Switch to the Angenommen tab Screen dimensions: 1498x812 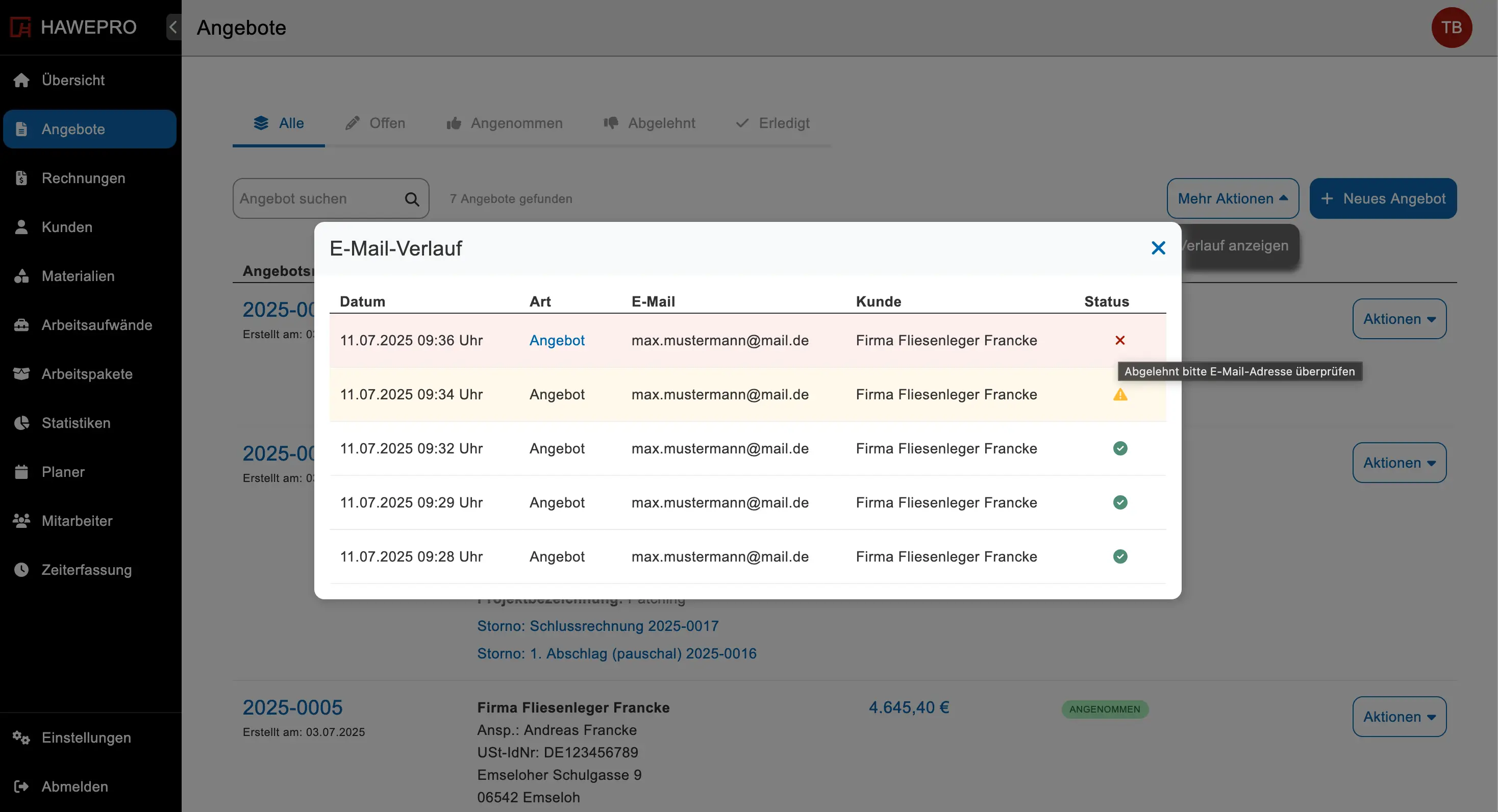coord(504,123)
